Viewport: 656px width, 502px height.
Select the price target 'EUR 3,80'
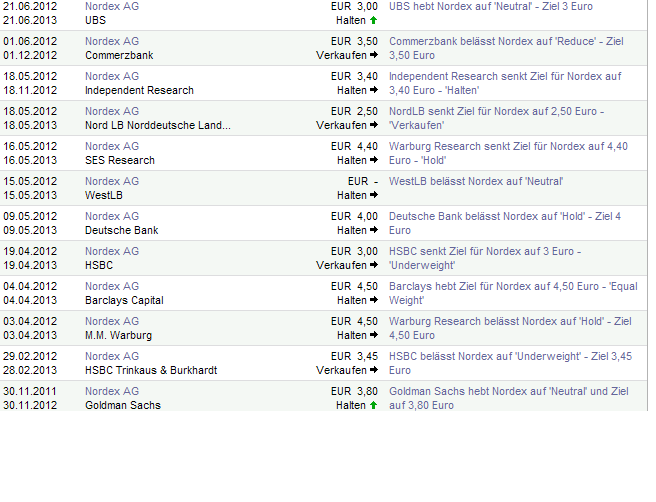click(354, 391)
